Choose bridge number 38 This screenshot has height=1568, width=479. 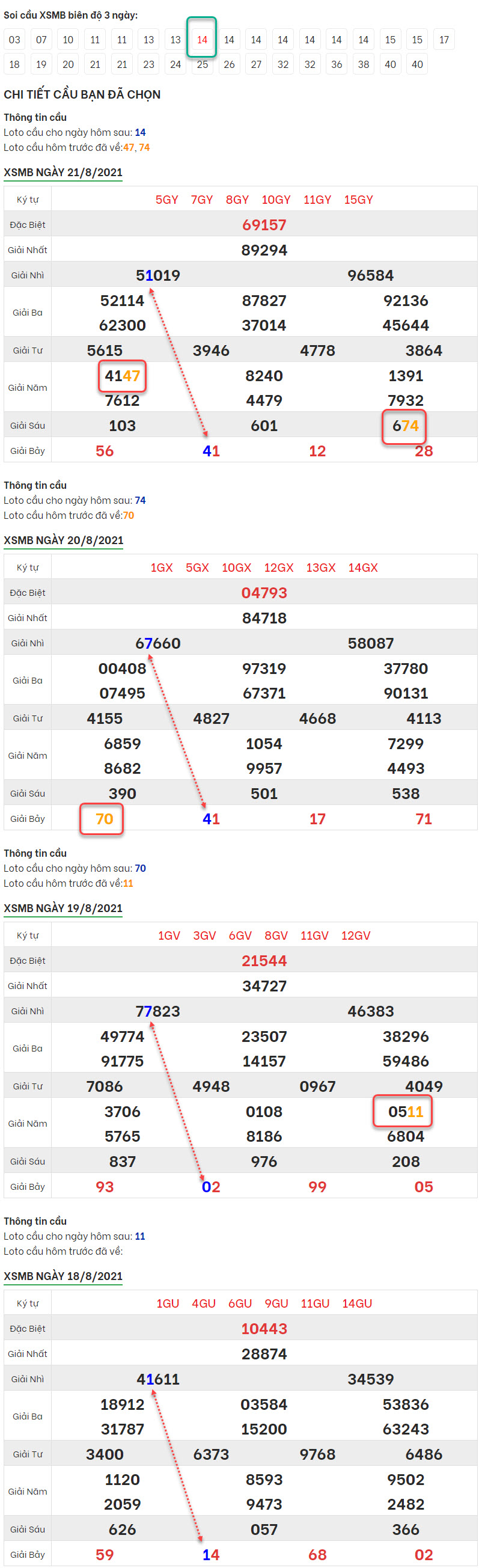364,64
